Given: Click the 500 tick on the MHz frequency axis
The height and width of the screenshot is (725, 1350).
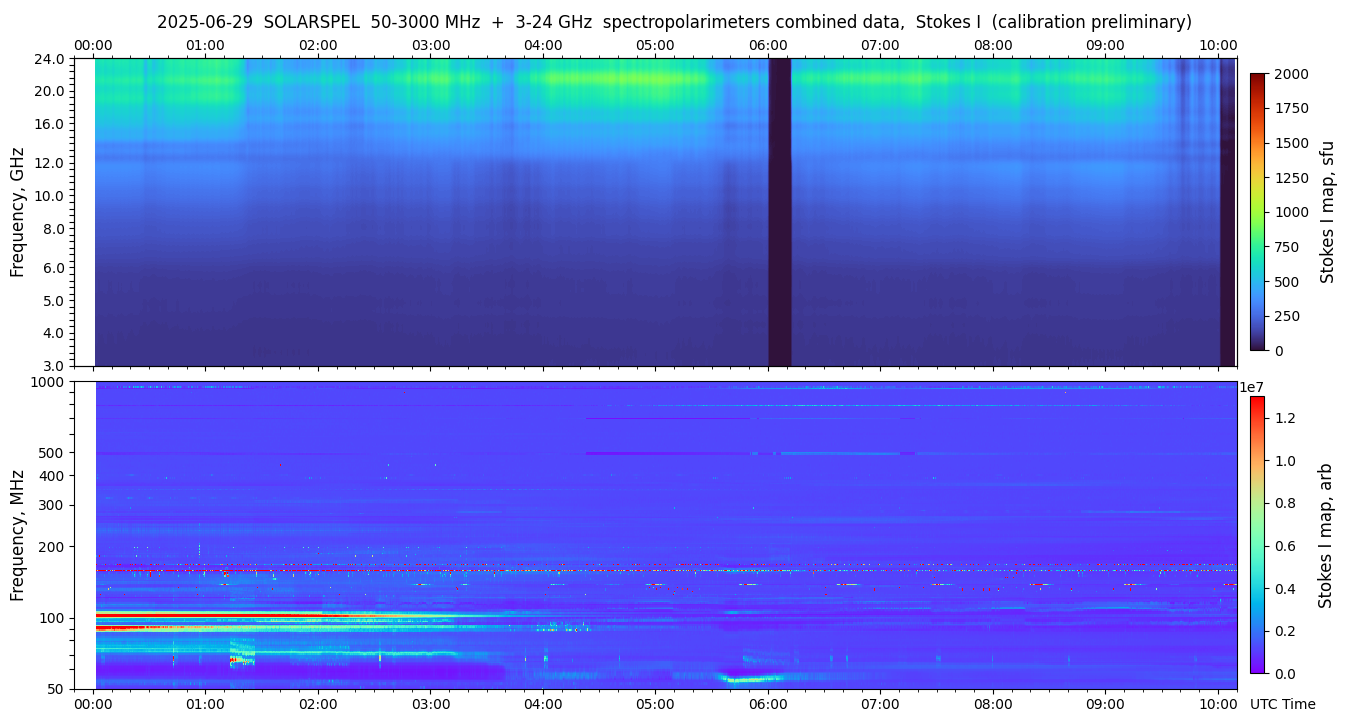Looking at the screenshot, I should (50, 453).
